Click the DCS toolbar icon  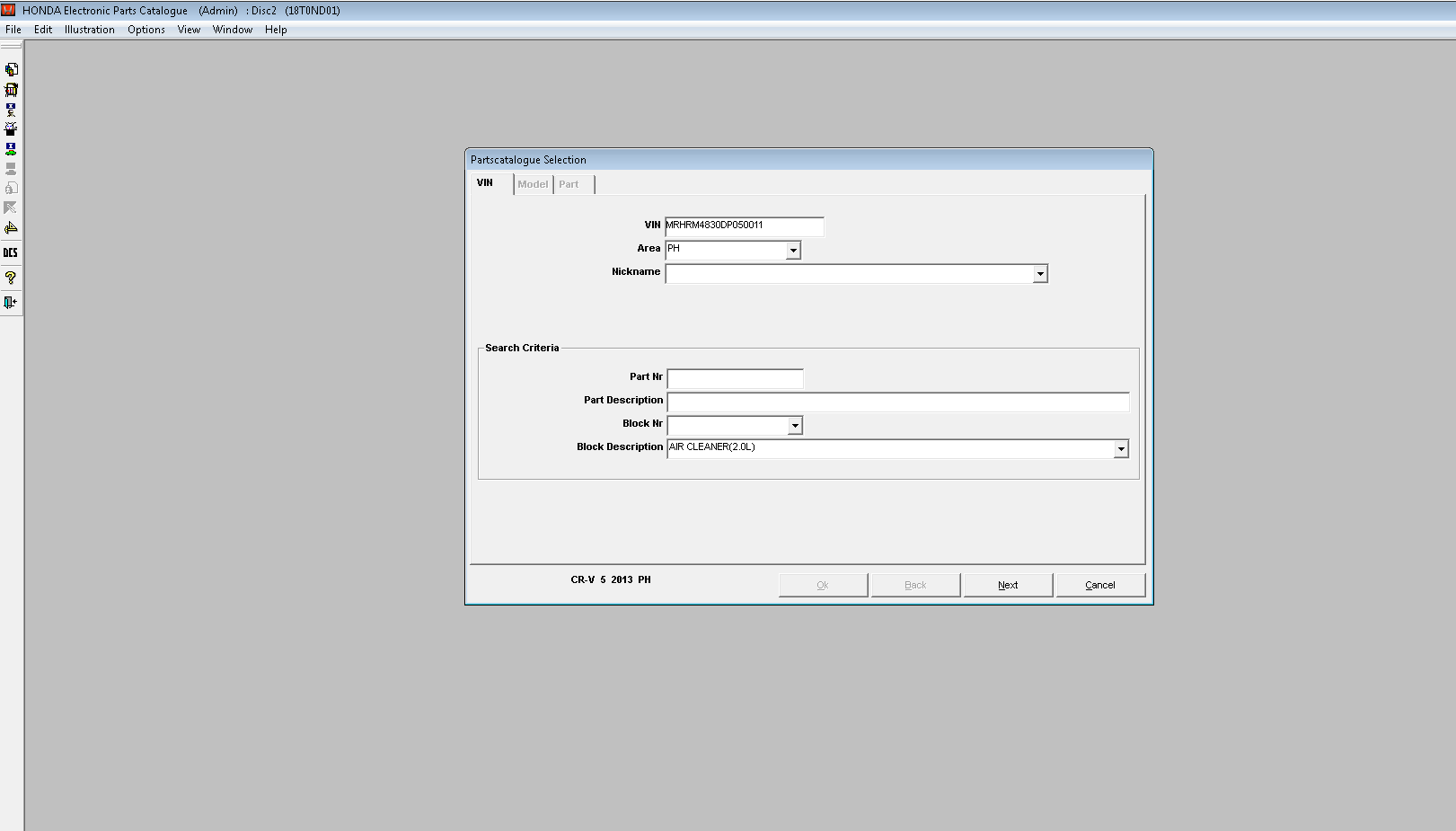[11, 252]
